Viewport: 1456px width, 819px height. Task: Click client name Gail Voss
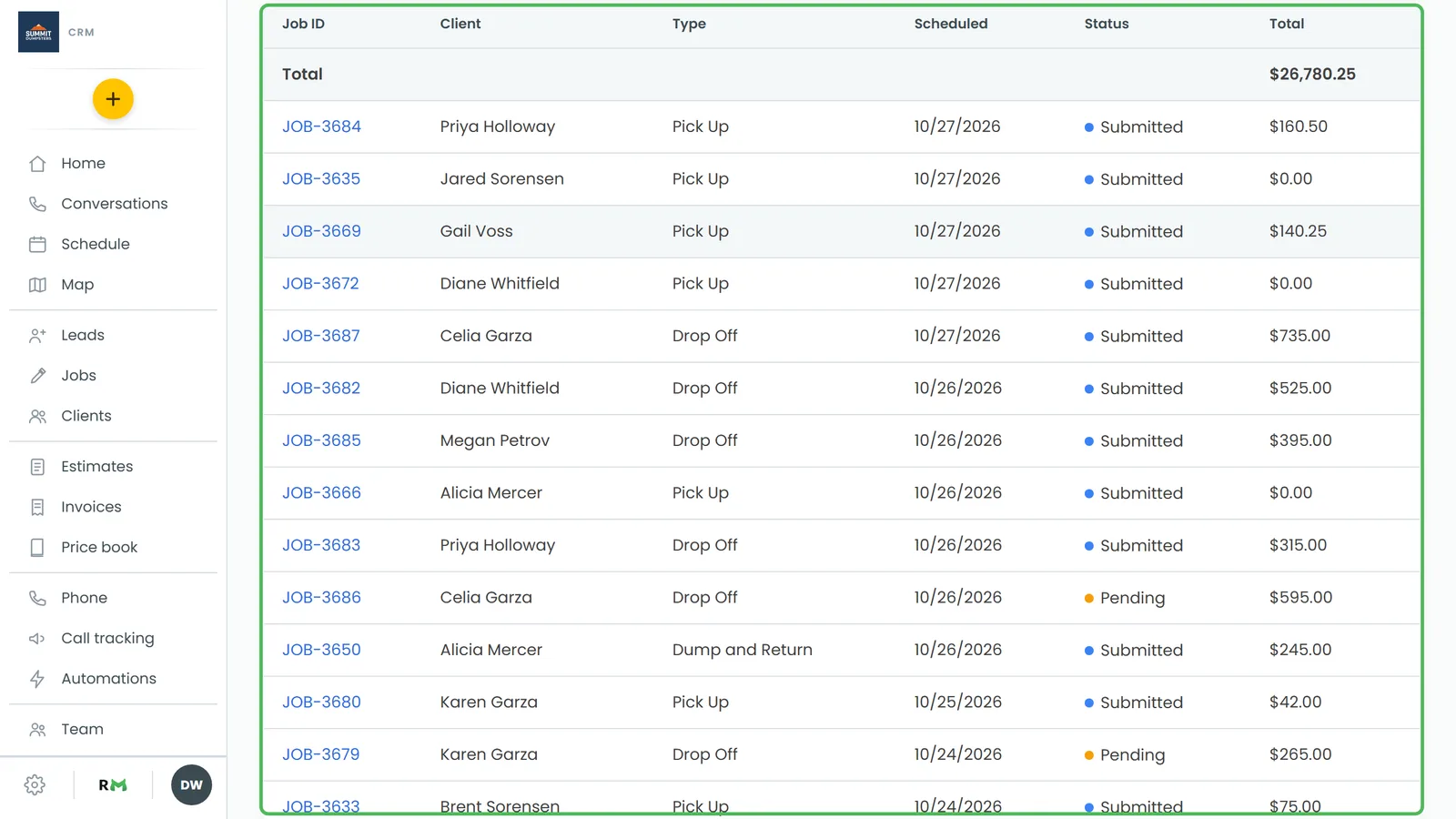pyautogui.click(x=477, y=231)
